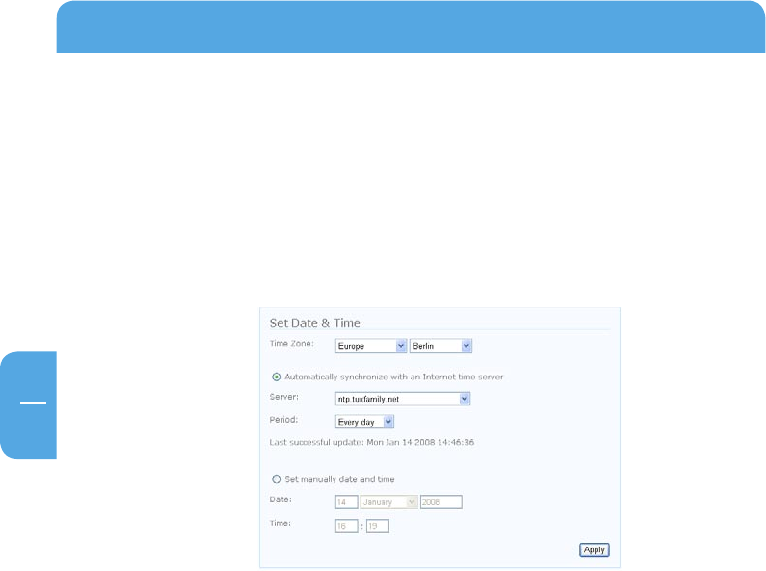The width and height of the screenshot is (766, 571).
Task: Click the Apply button
Action: (x=594, y=550)
